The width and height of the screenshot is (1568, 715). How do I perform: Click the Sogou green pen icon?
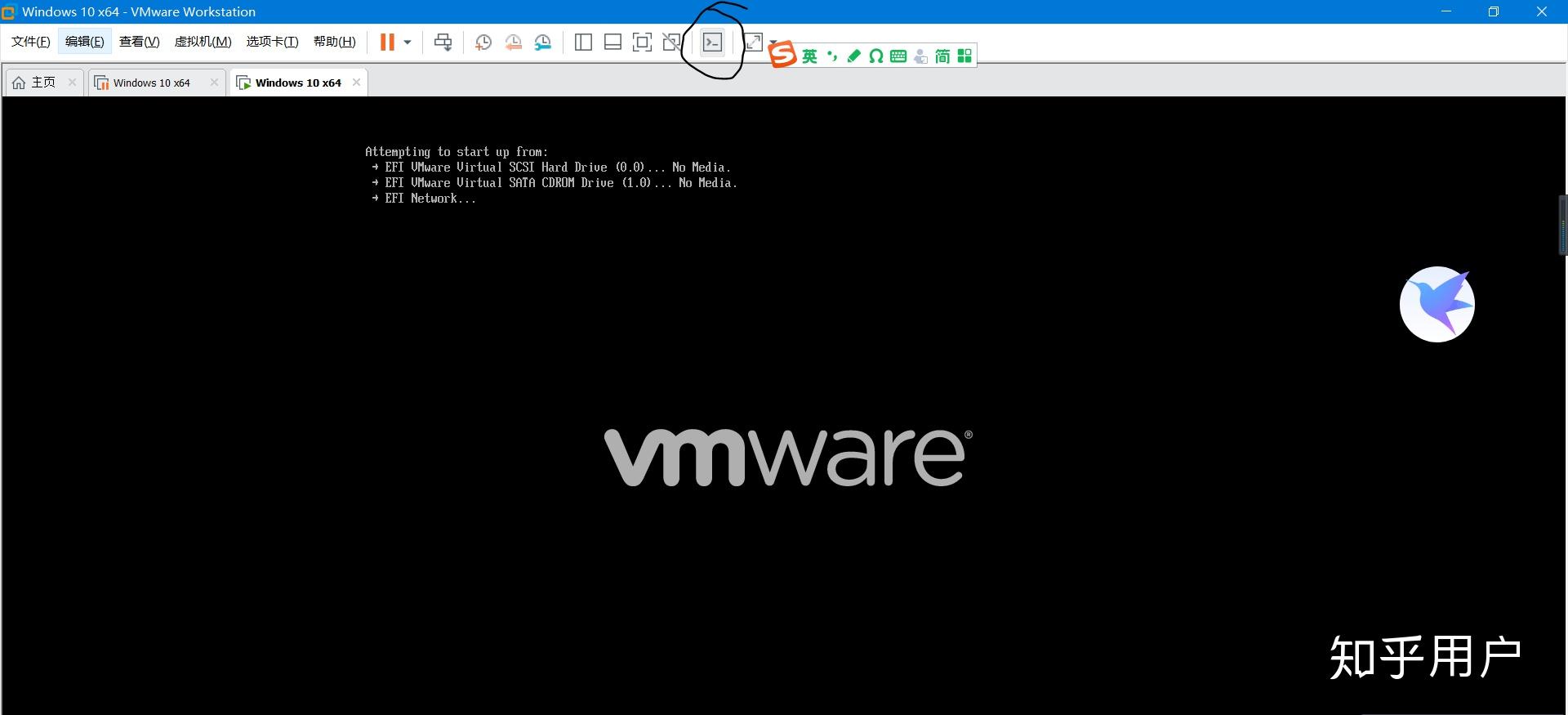coord(854,56)
